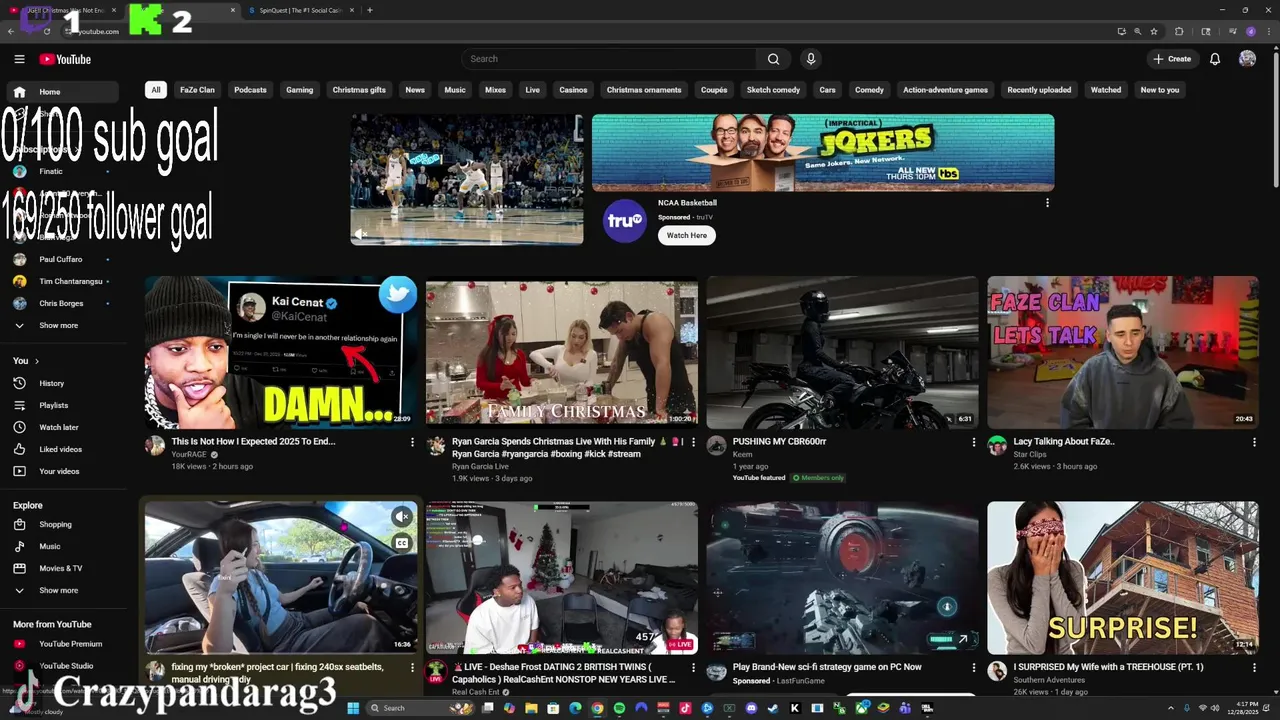Select the Live filter chip

[532, 90]
